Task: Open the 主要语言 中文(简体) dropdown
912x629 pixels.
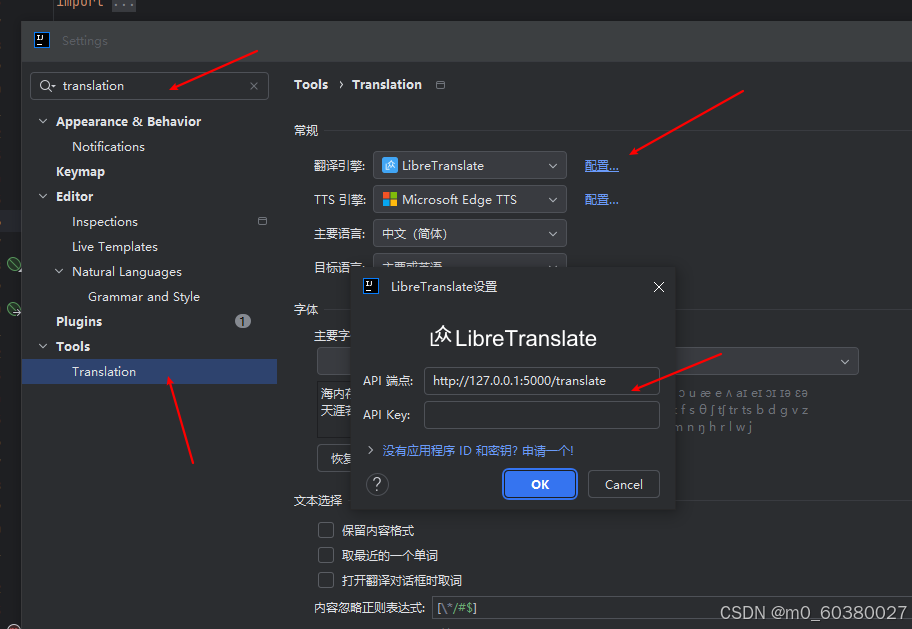Action: pyautogui.click(x=469, y=233)
